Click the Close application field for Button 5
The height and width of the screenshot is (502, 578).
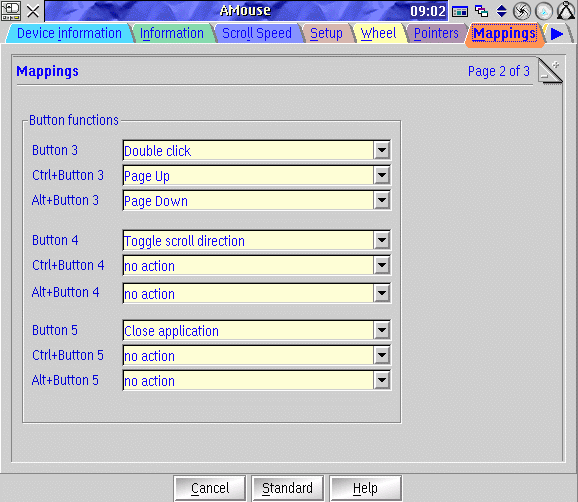pyautogui.click(x=248, y=330)
